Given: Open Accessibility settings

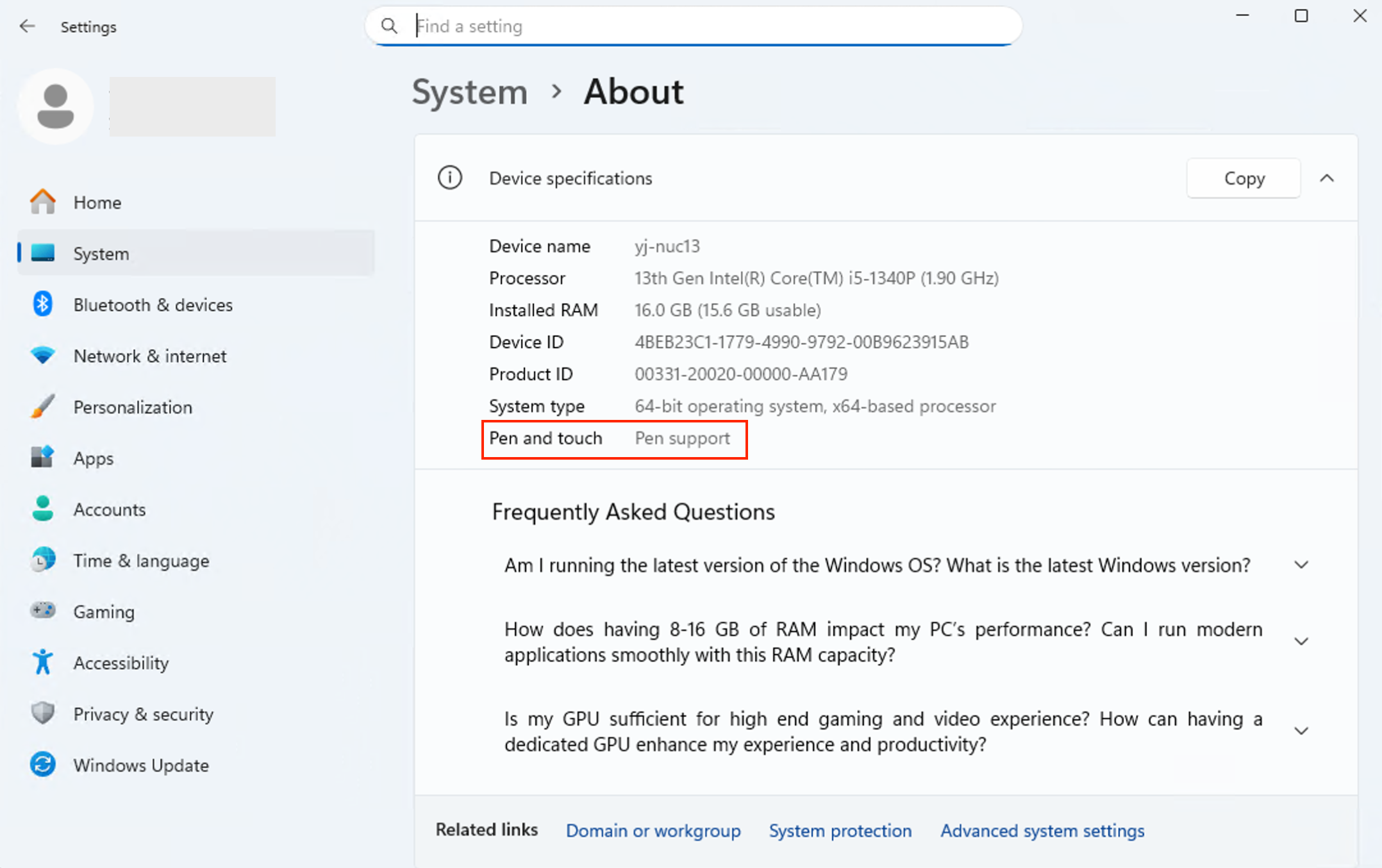Looking at the screenshot, I should point(121,662).
